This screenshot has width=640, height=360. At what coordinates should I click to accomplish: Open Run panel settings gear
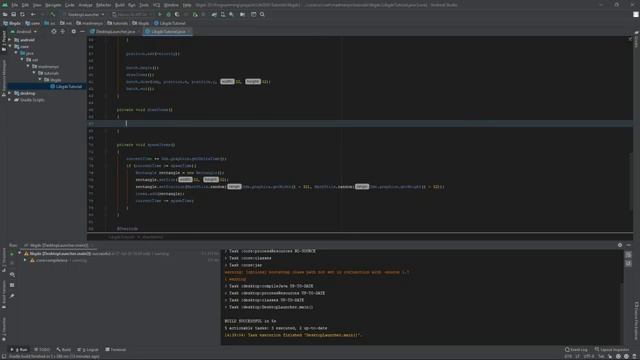[x=620, y=245]
